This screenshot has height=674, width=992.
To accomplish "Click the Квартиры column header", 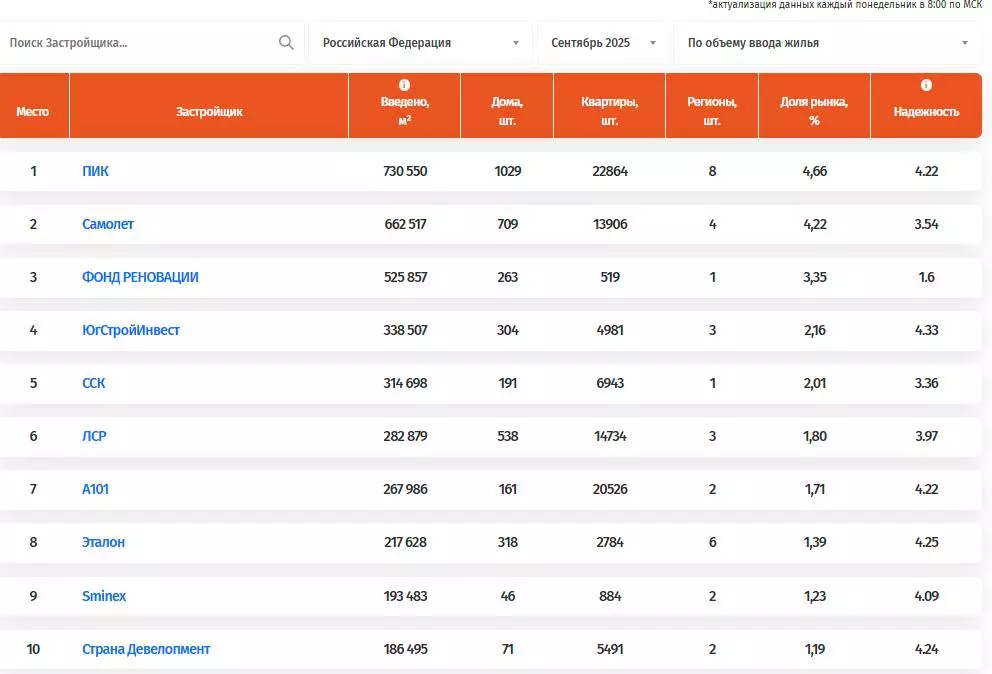I will [x=609, y=111].
